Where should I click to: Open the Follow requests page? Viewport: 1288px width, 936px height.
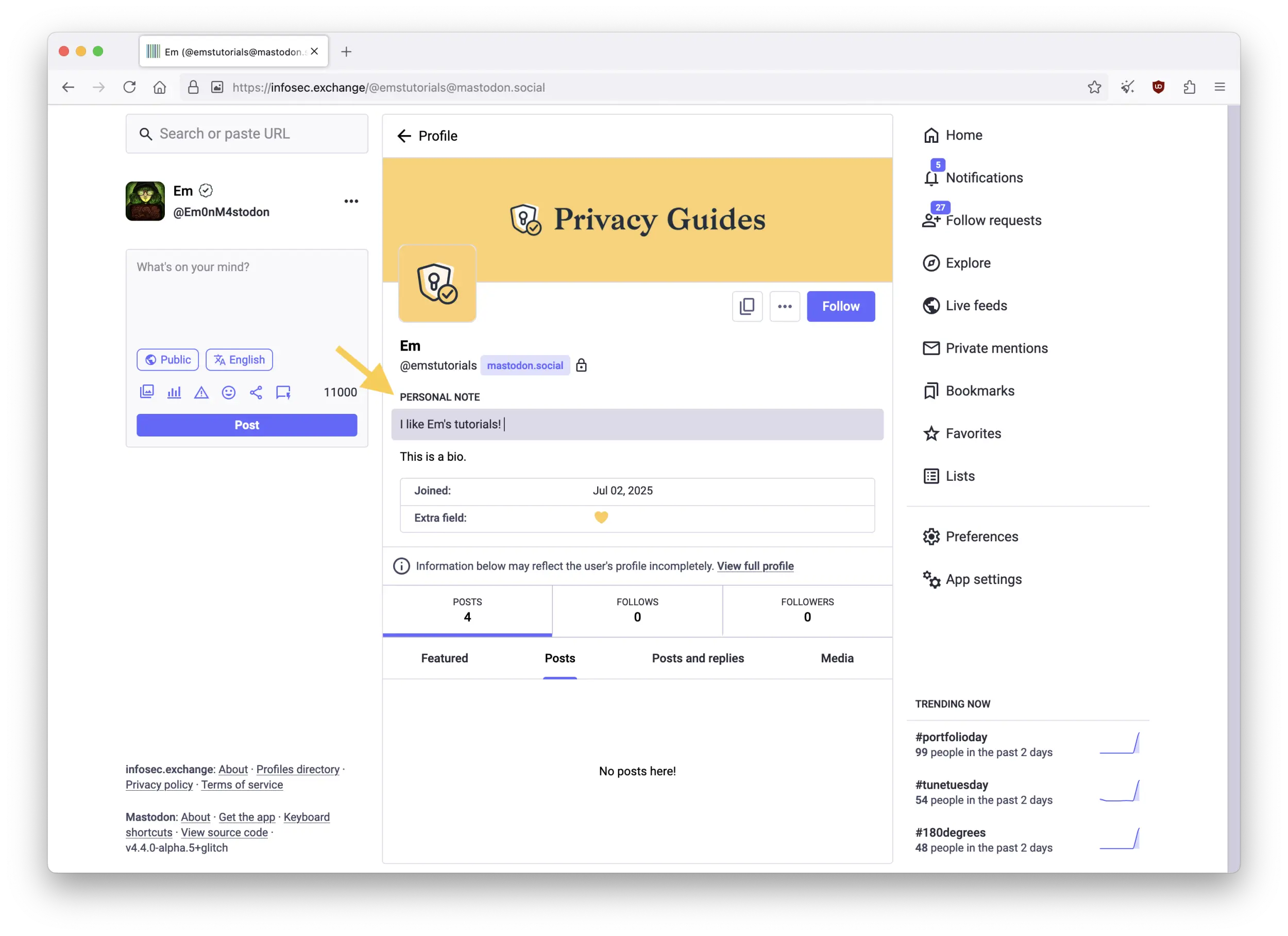coord(993,220)
